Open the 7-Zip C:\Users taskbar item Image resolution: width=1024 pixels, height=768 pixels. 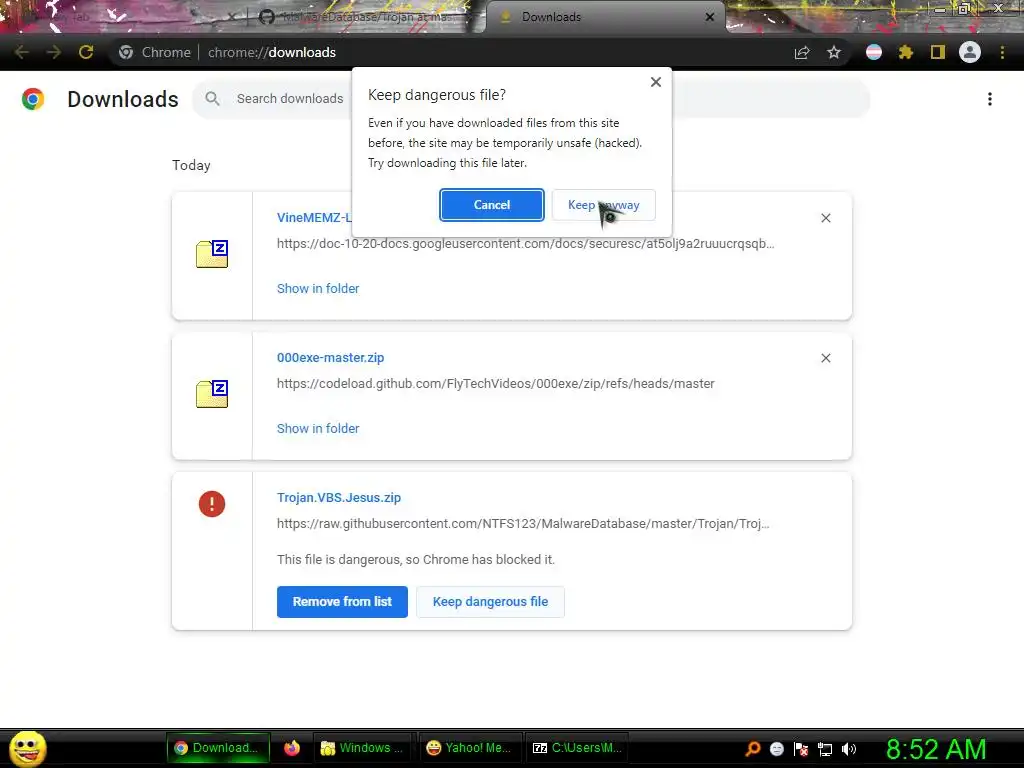(577, 748)
